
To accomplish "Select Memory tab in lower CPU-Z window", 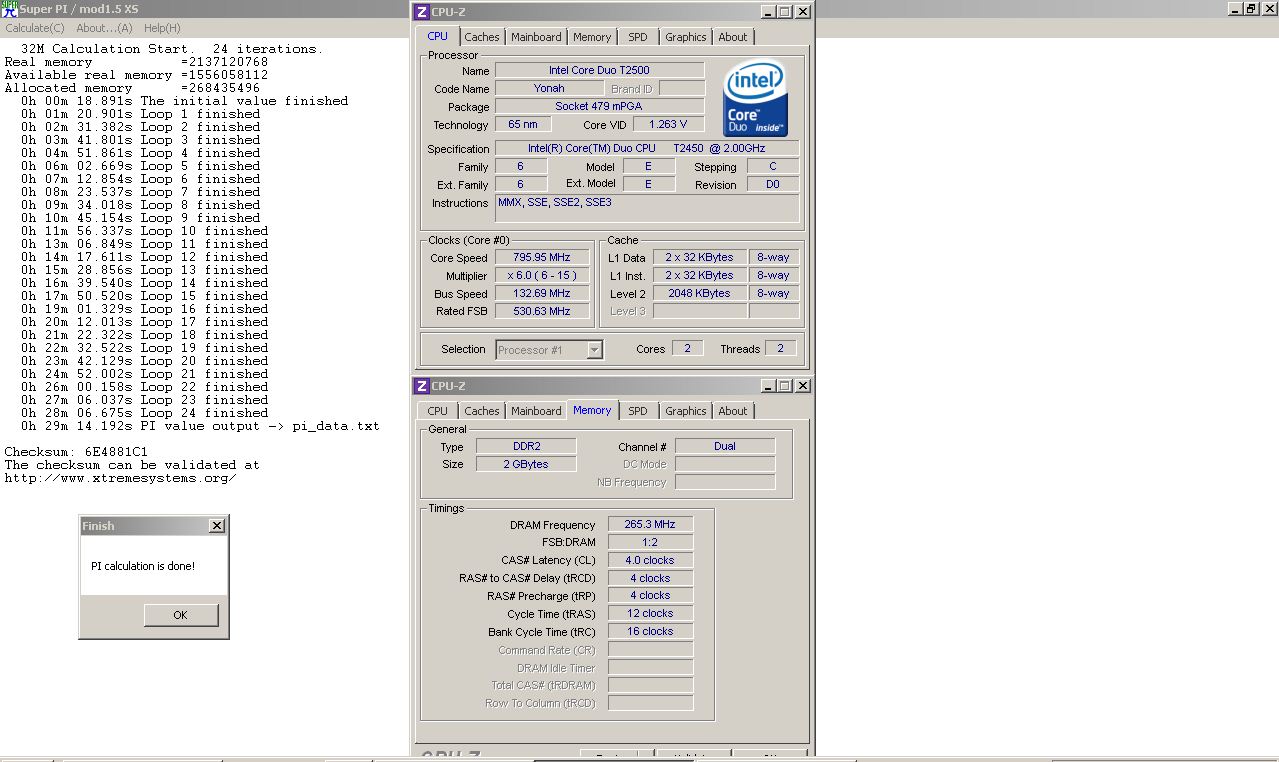I will coord(592,410).
